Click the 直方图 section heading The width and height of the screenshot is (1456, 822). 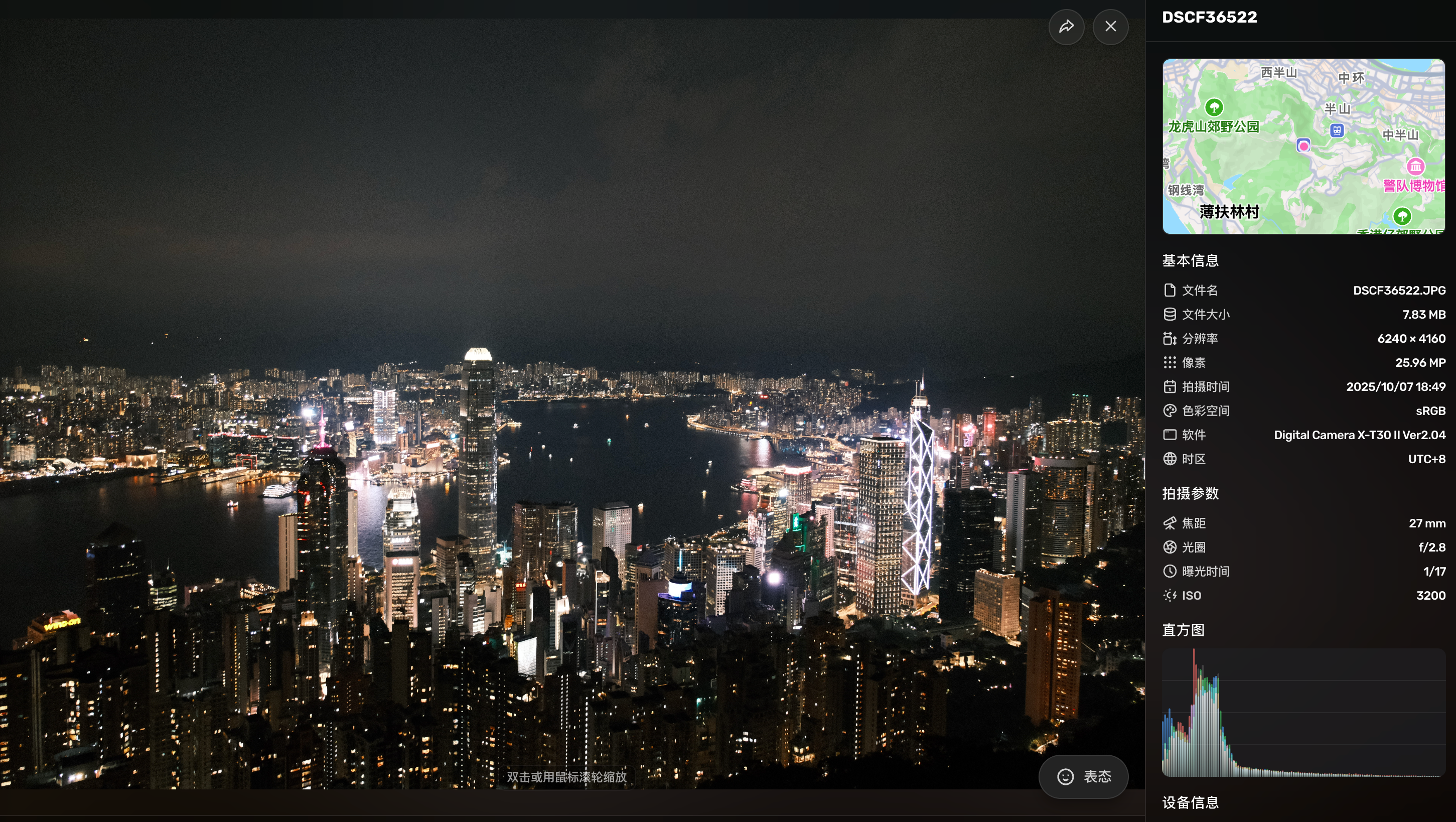(1183, 630)
